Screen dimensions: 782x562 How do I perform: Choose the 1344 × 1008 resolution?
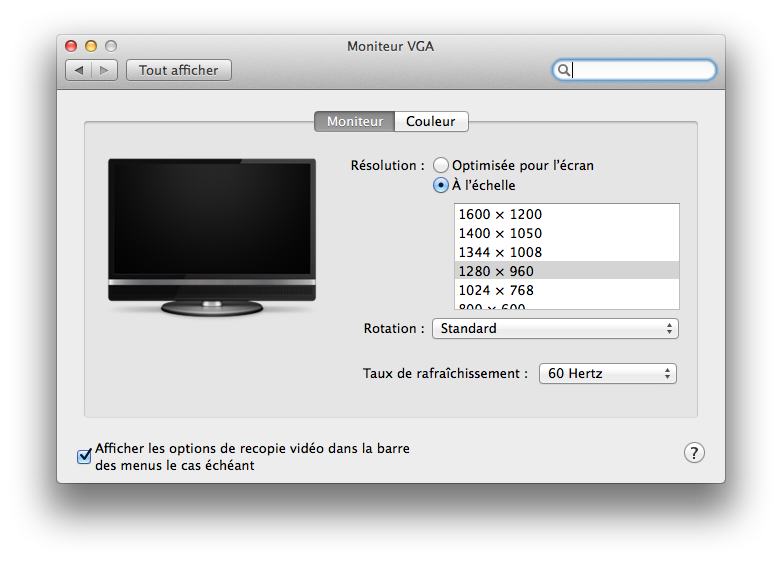coord(567,252)
